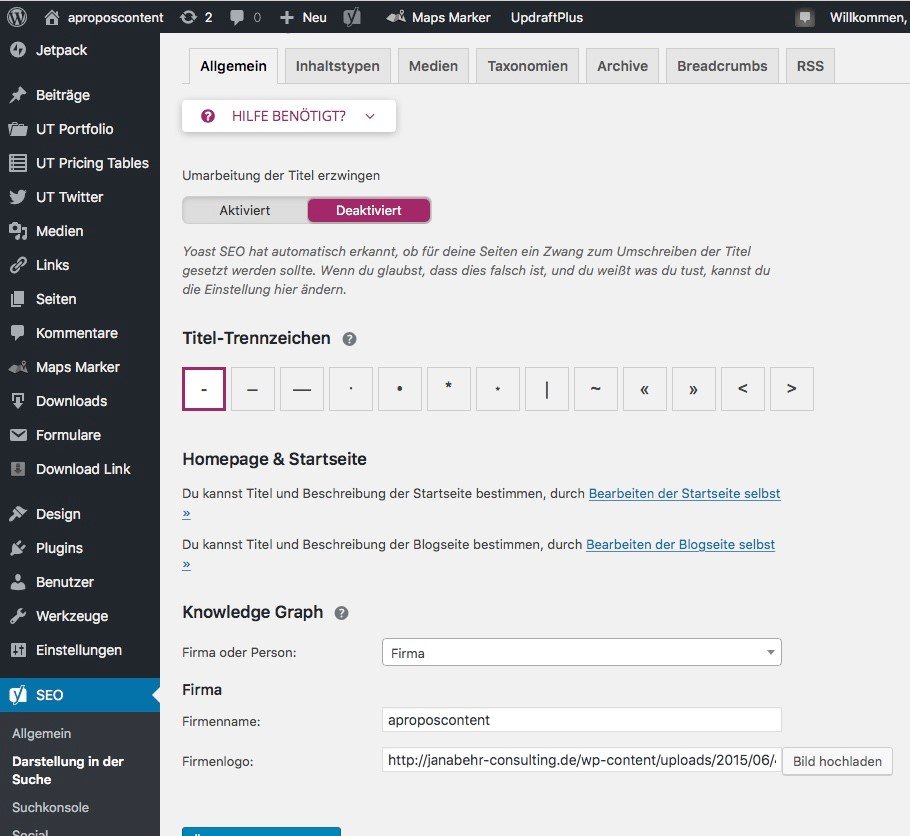Switch to the Breadcrumbs tab

722,66
